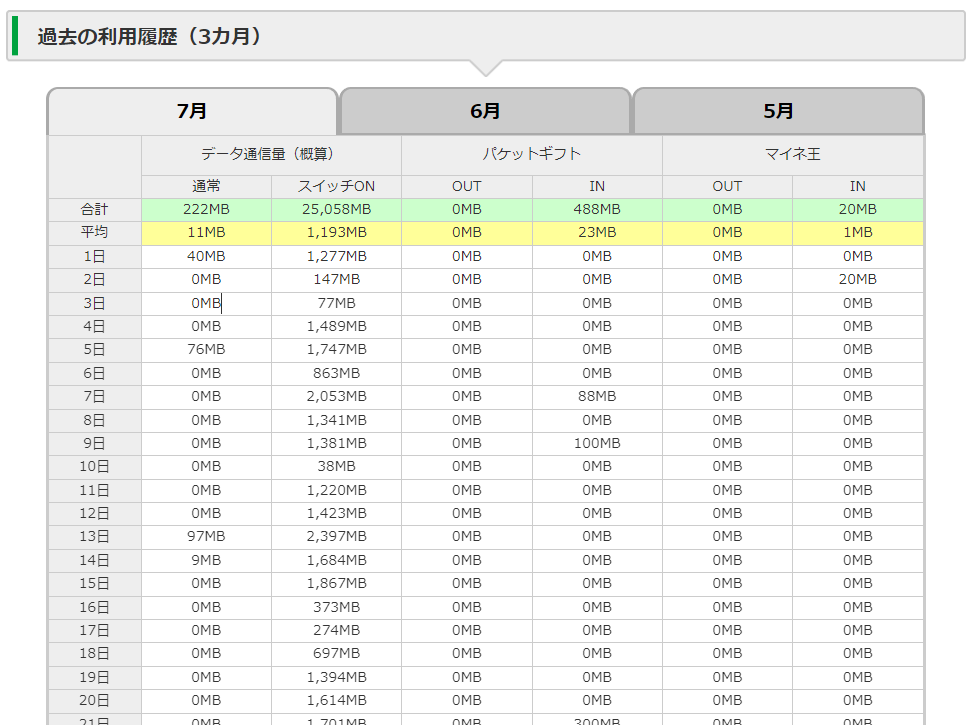Select the 9MB value on 14日
The width and height of the screenshot is (975, 725).
[206, 560]
